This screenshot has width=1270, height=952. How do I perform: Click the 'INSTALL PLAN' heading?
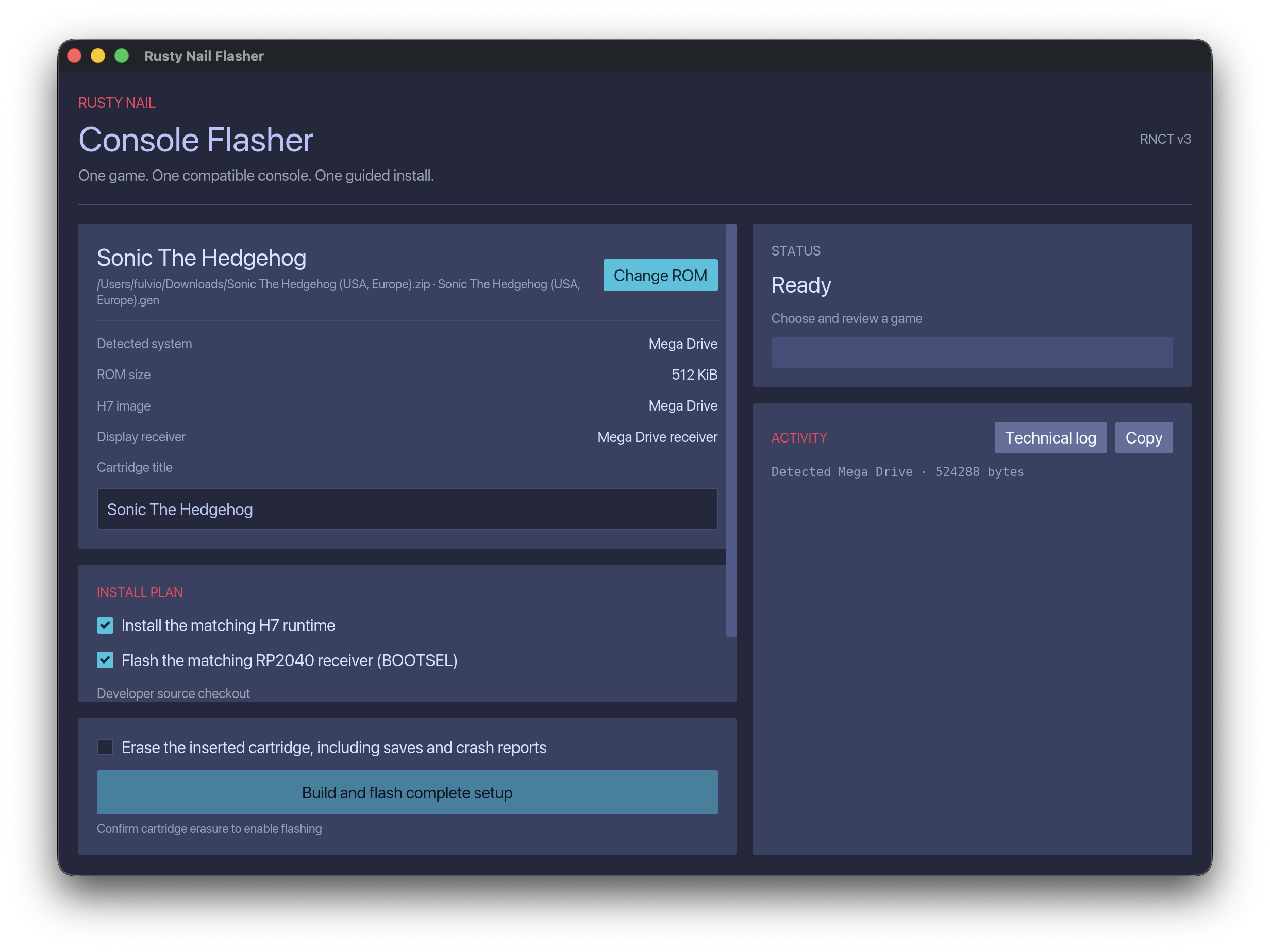tap(140, 592)
